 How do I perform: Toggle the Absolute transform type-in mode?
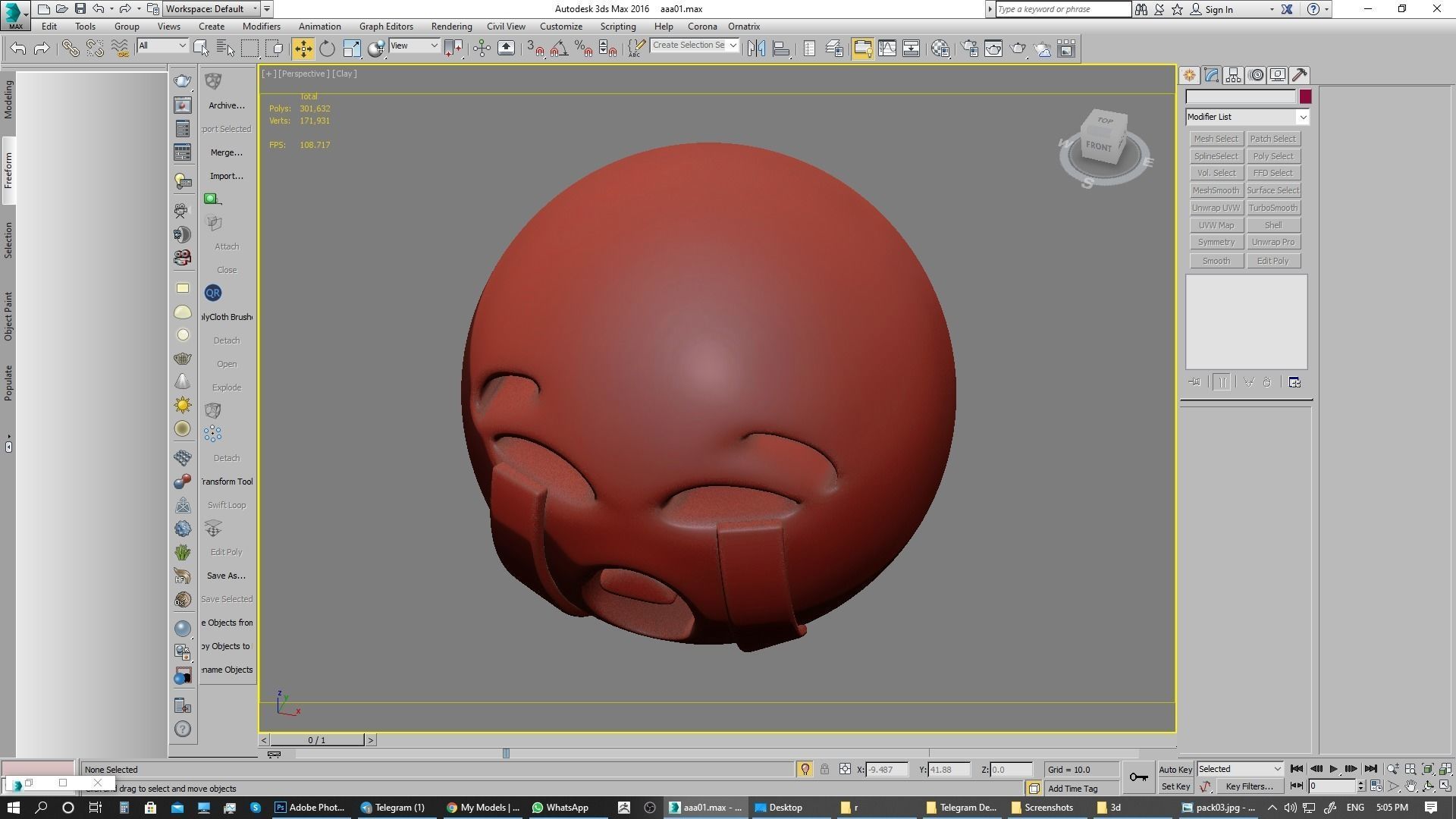[845, 769]
